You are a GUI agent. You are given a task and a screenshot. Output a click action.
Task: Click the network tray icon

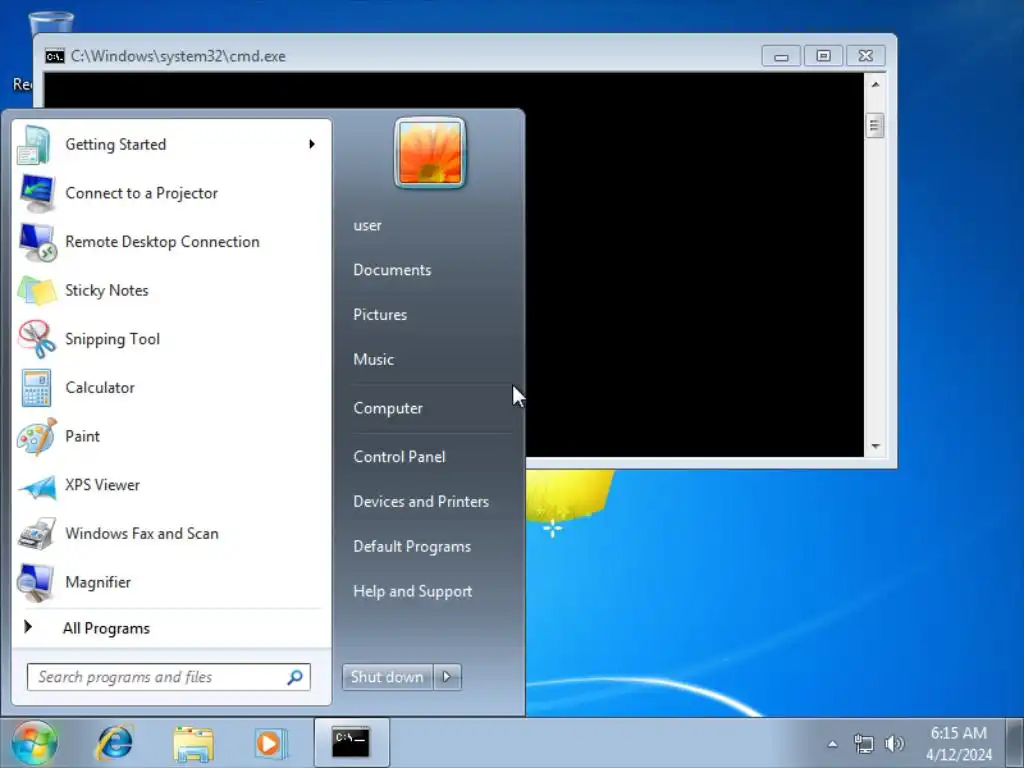[863, 743]
